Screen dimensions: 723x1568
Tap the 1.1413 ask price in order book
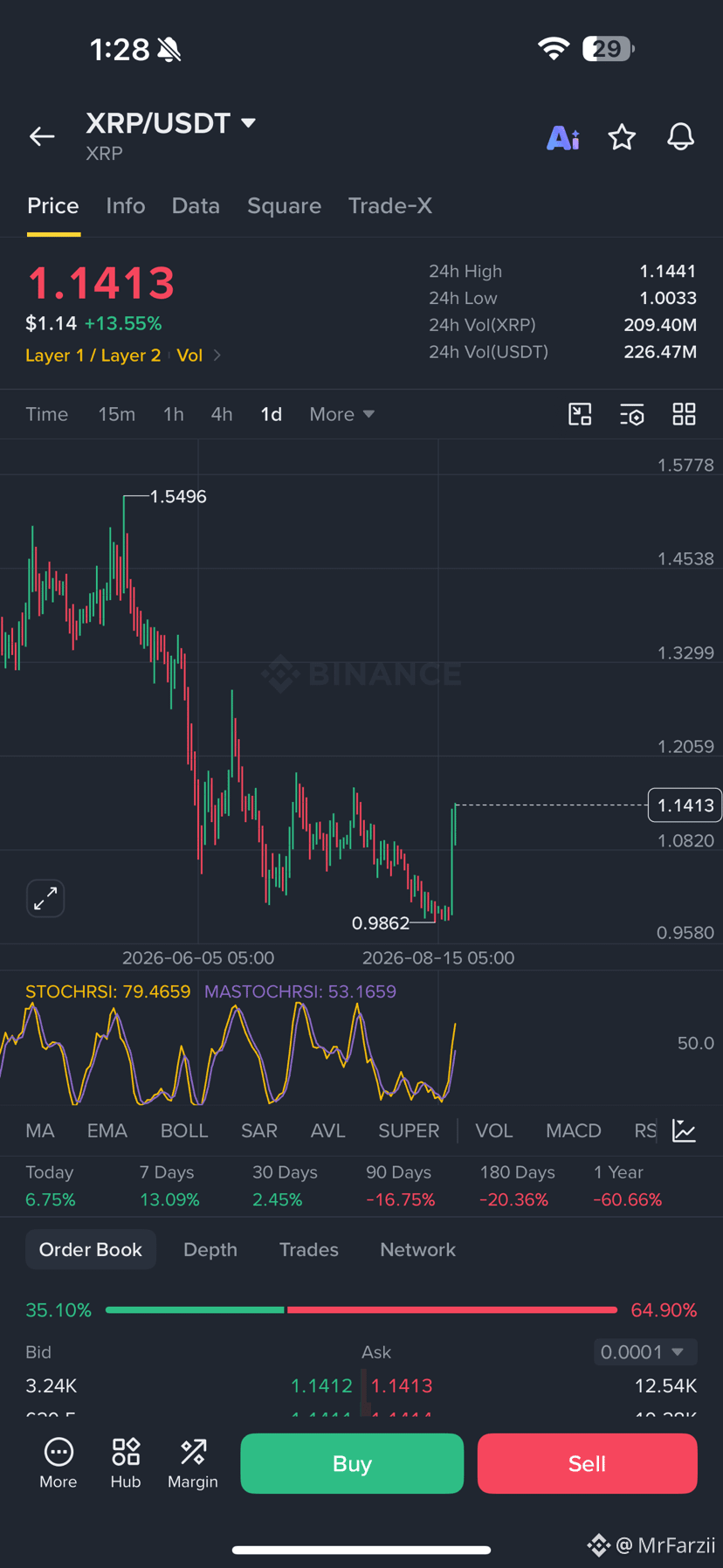coord(402,1385)
